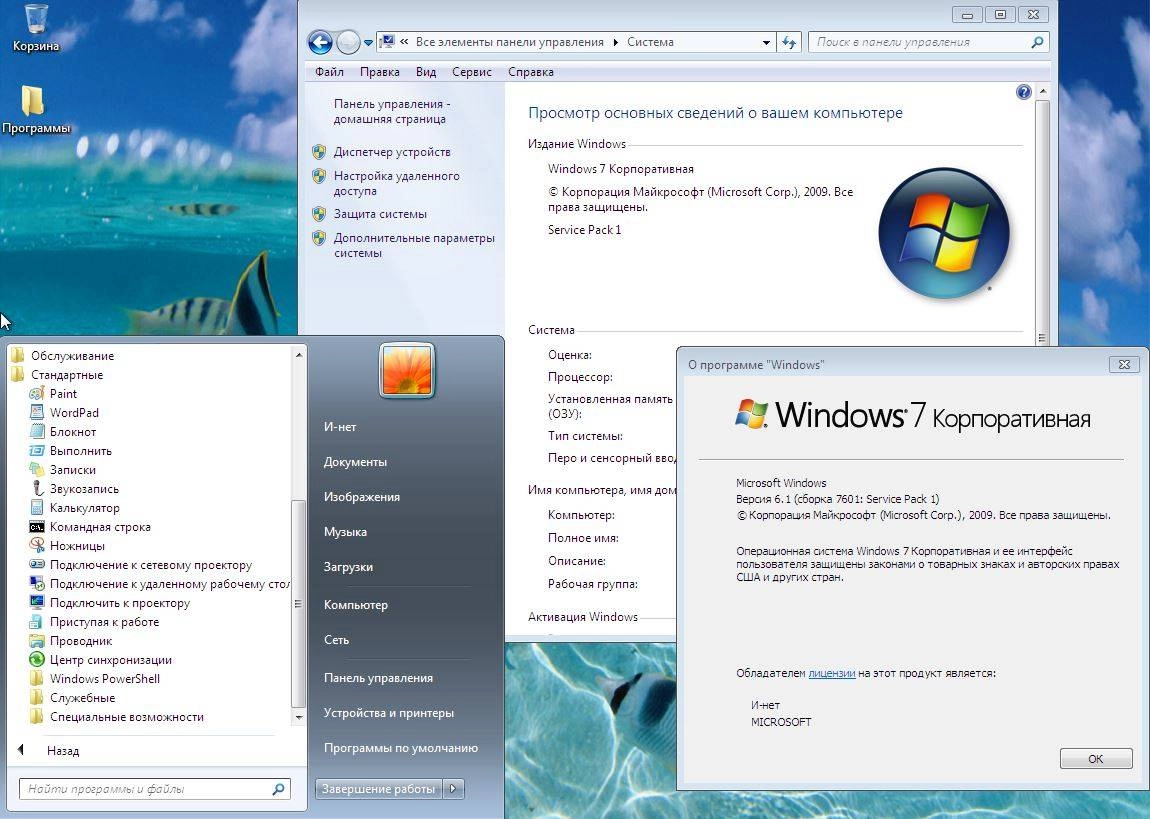
Task: Open the address bar history dropdown arrow
Action: (x=766, y=43)
